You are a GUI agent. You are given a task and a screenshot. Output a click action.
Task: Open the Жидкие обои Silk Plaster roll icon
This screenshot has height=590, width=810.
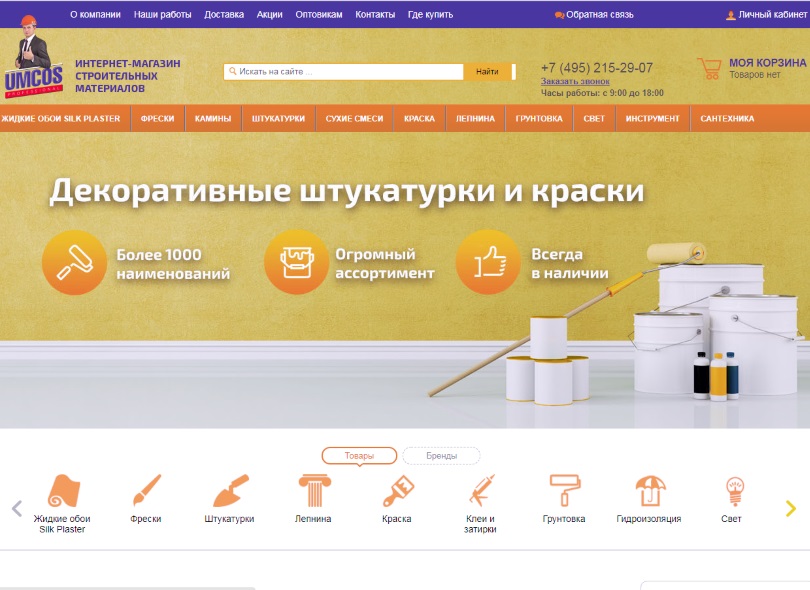(62, 492)
